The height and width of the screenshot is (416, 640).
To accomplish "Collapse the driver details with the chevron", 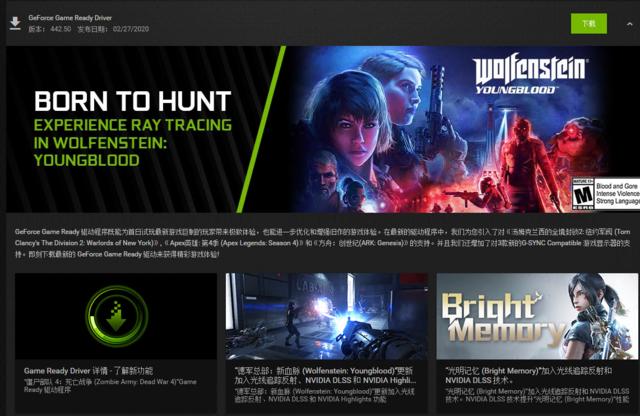I will click(x=629, y=24).
